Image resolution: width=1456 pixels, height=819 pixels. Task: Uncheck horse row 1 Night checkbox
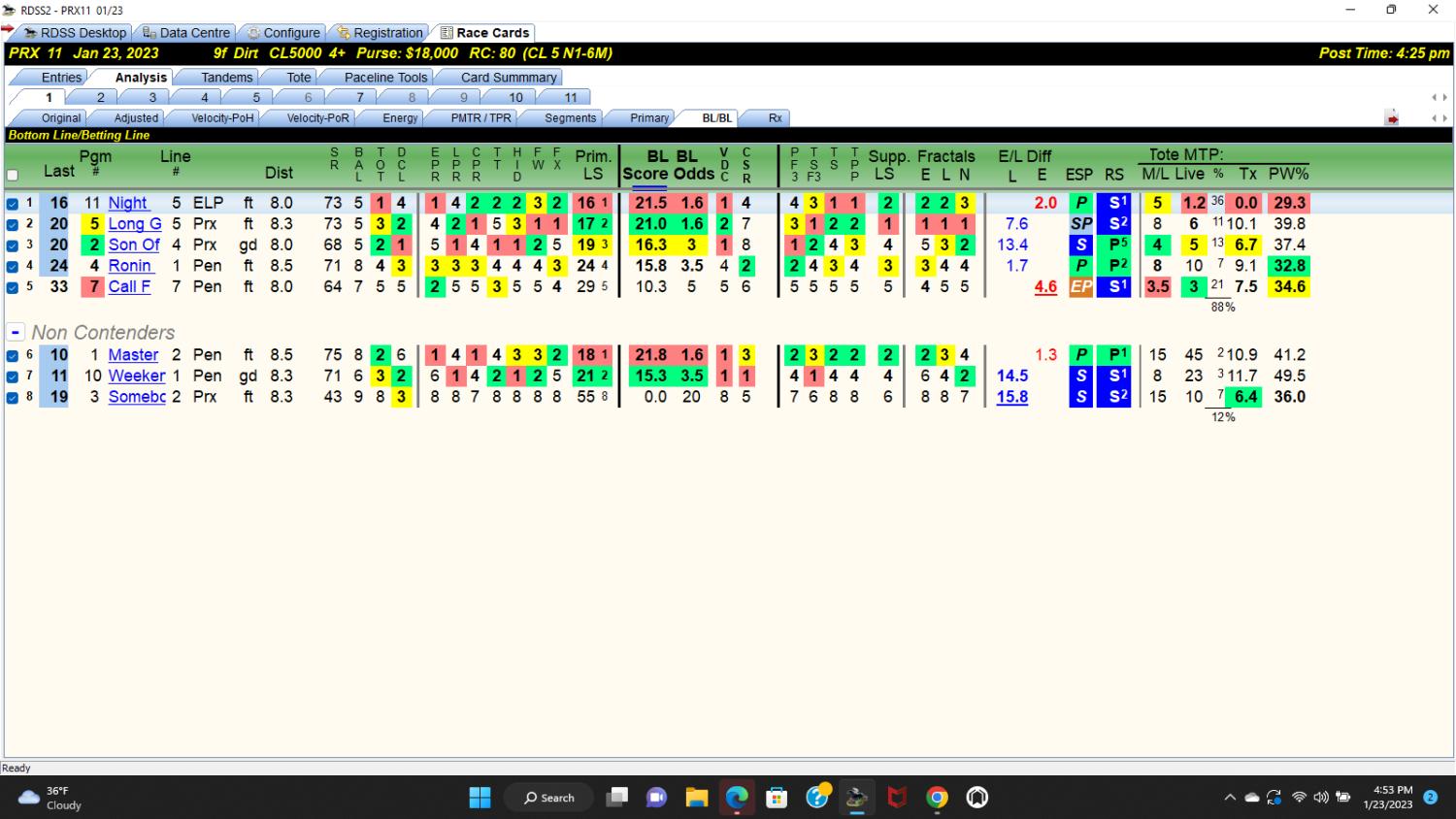point(13,204)
